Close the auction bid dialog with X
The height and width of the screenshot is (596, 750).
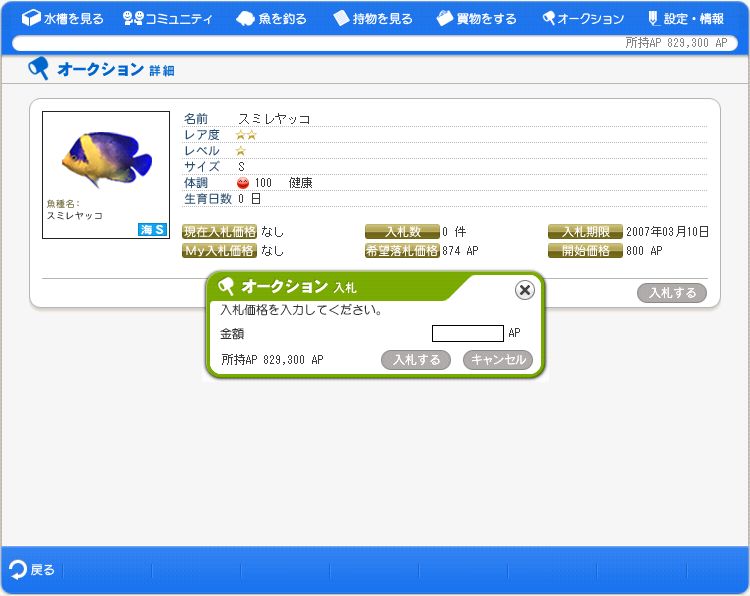[524, 290]
